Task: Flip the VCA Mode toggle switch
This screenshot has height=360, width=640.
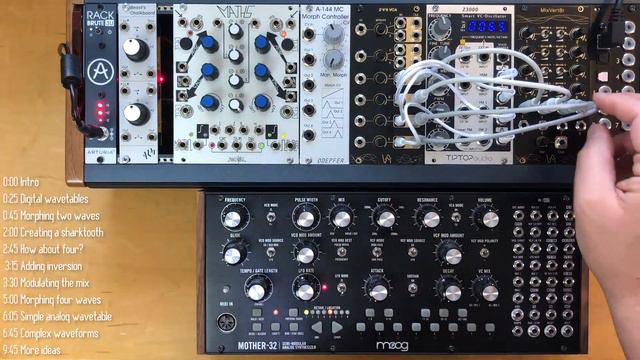Action: (456, 218)
